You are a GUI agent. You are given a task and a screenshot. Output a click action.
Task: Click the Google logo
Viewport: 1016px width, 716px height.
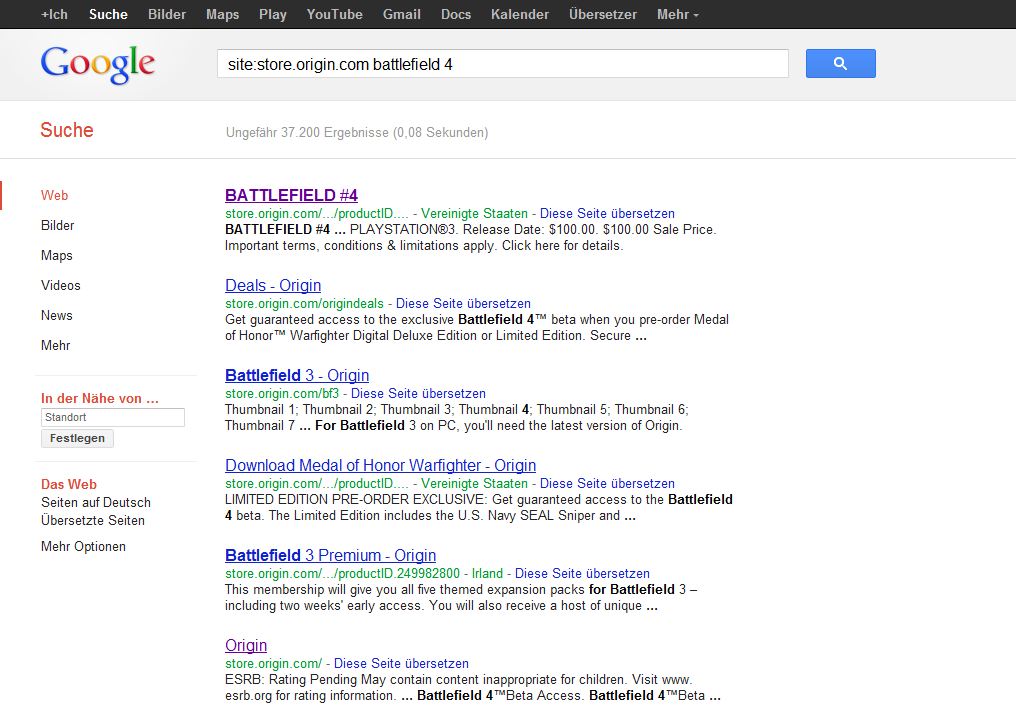point(98,65)
